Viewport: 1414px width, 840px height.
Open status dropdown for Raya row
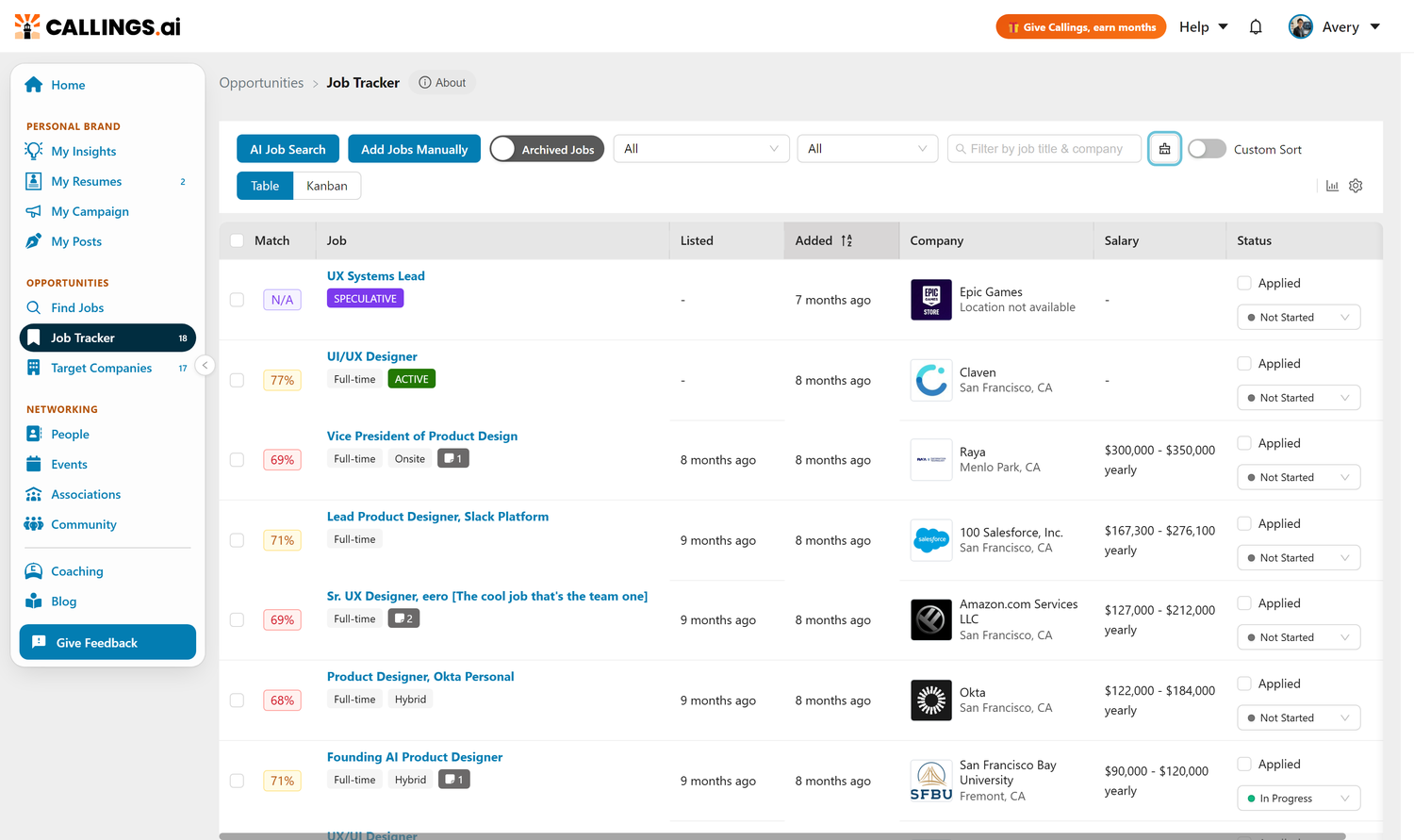(x=1298, y=478)
